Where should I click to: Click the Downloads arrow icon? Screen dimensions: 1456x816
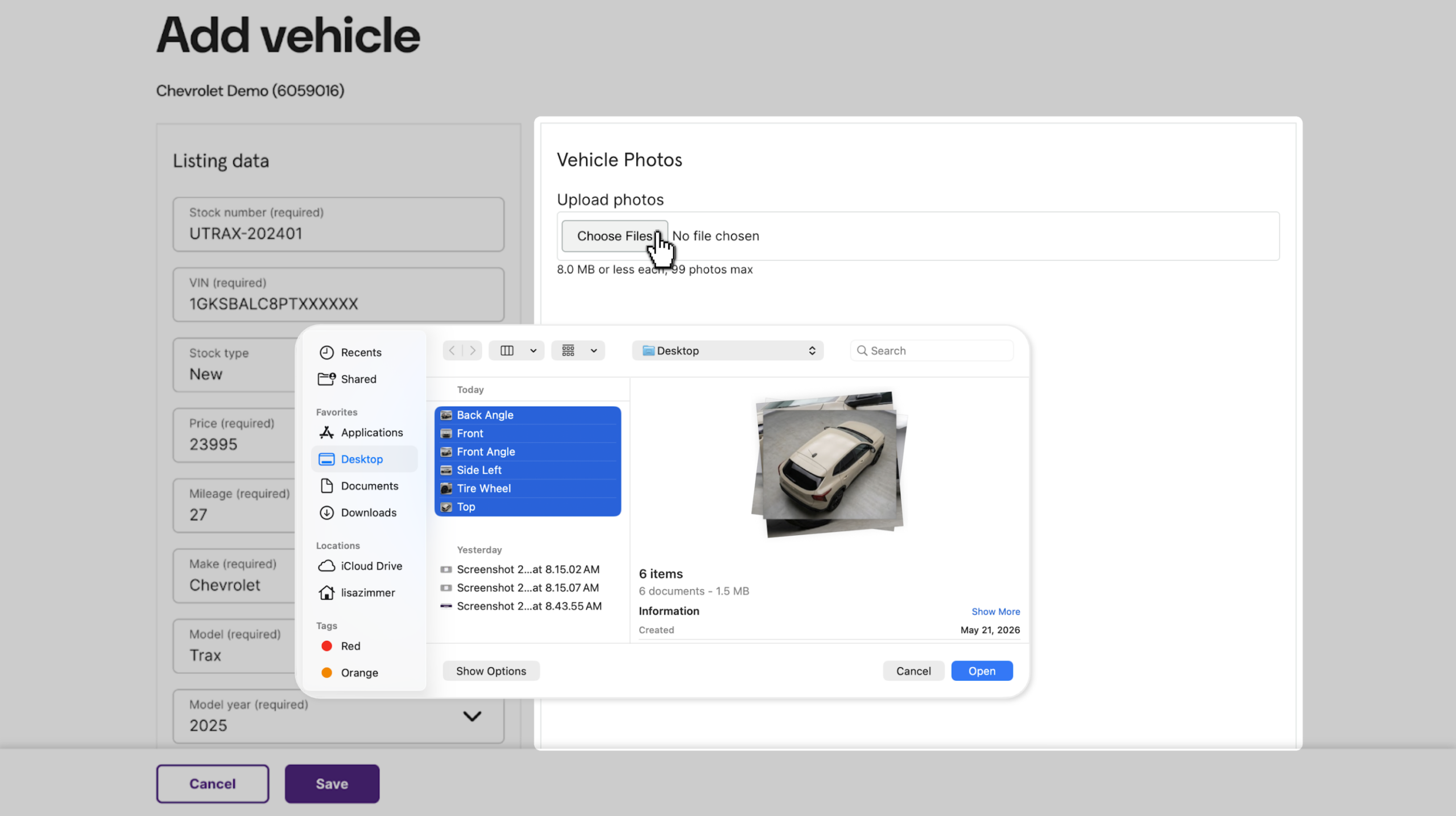coord(326,512)
